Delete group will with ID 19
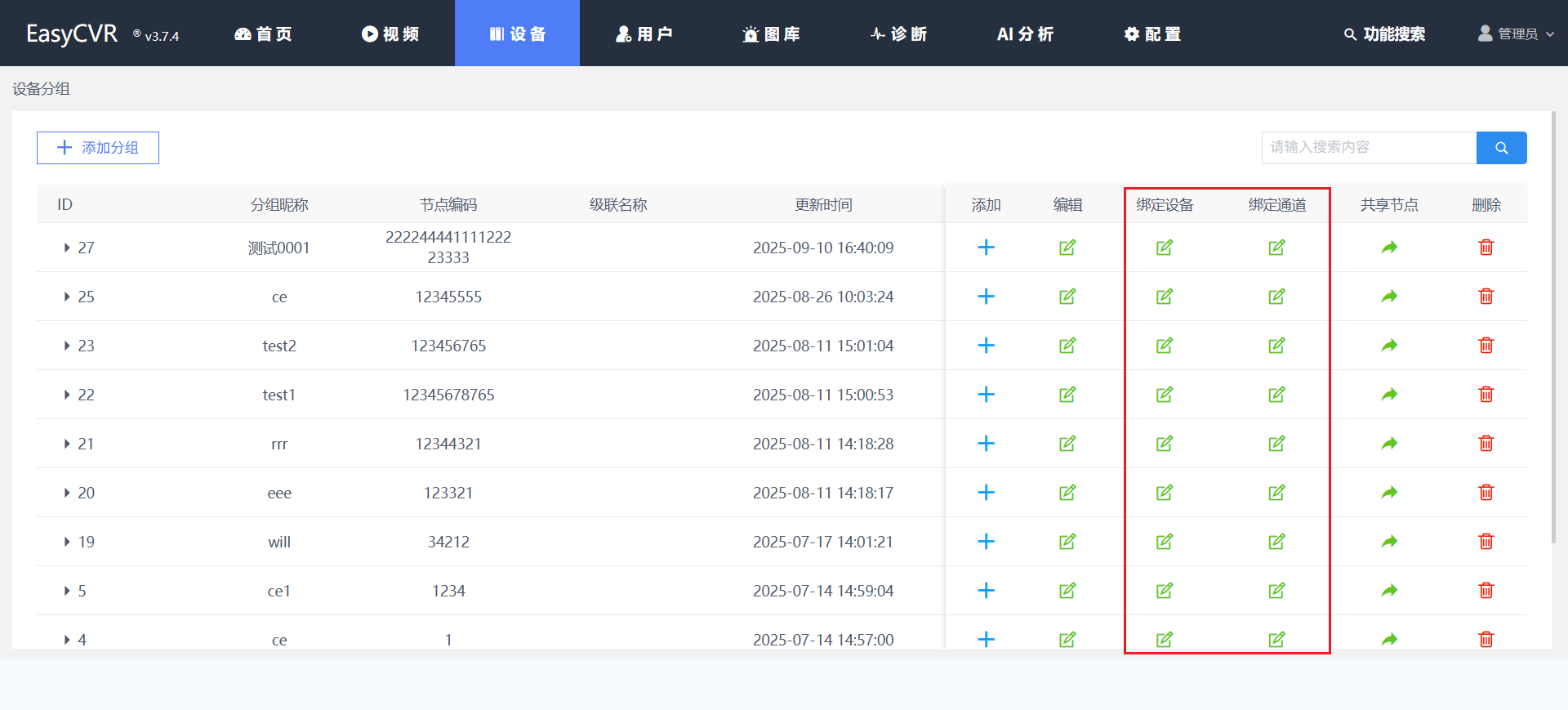 click(1486, 542)
